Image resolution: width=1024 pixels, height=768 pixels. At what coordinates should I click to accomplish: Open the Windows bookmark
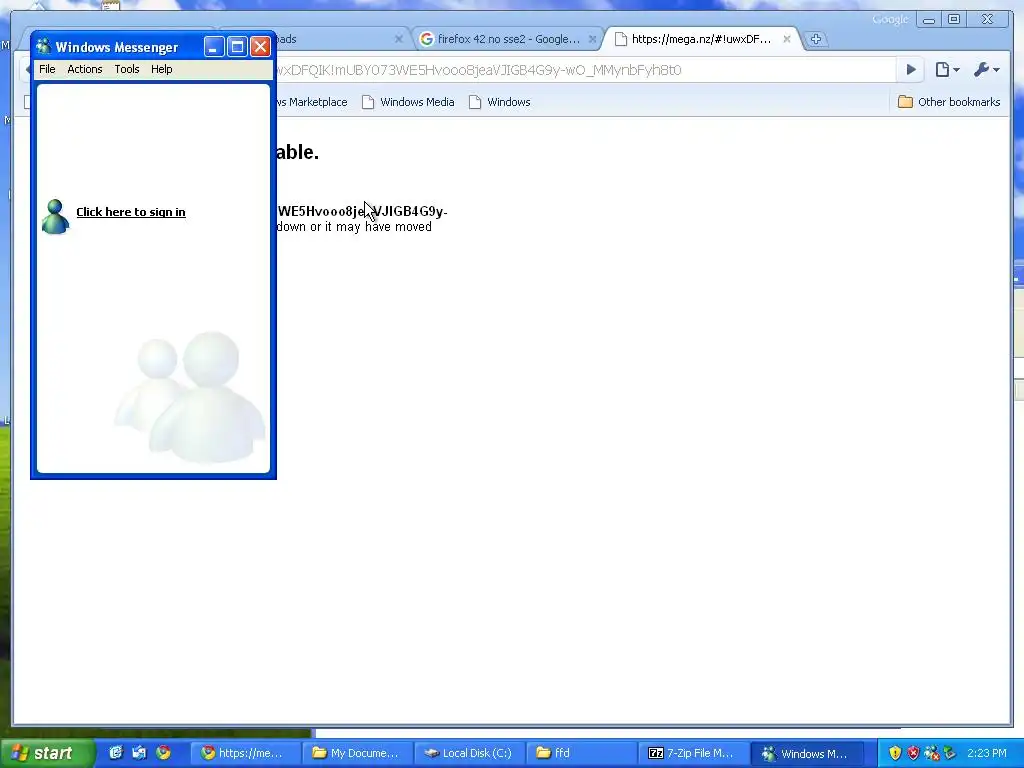[x=500, y=102]
